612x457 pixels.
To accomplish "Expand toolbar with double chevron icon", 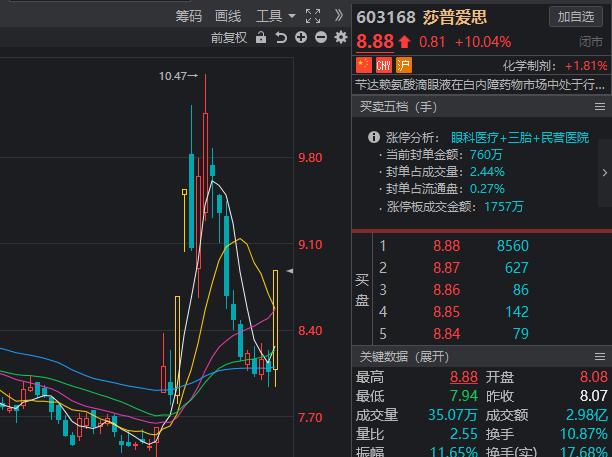I will pyautogui.click(x=339, y=15).
